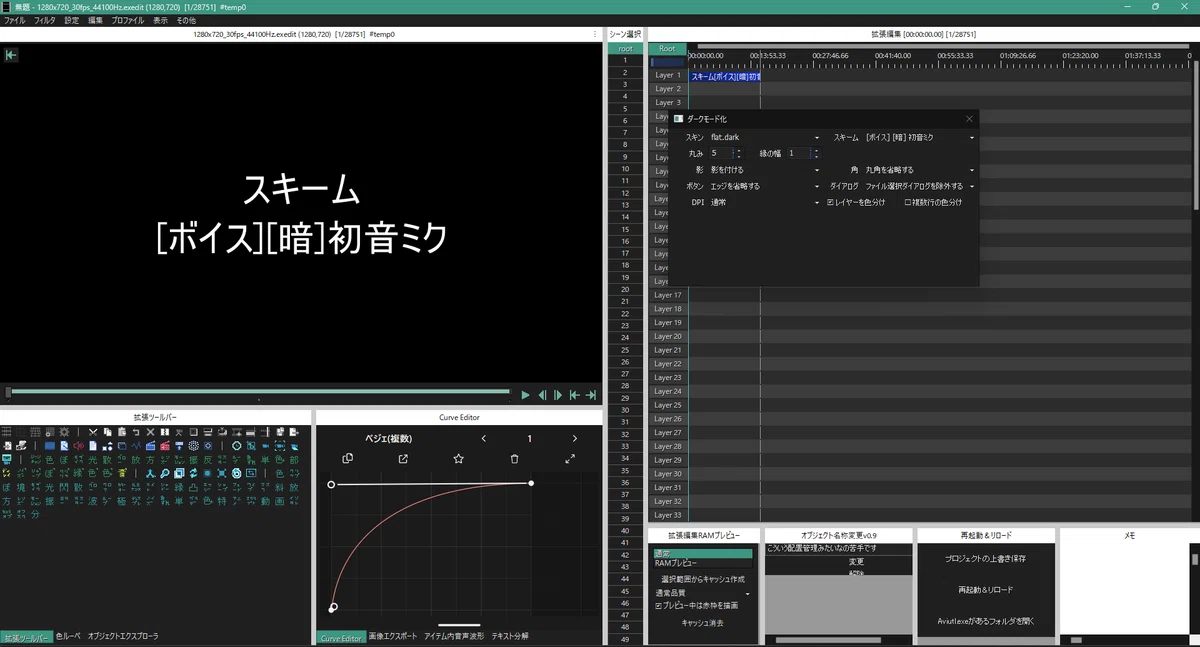
Task: Click the star favorite icon in Curve Editor
Action: [x=458, y=459]
